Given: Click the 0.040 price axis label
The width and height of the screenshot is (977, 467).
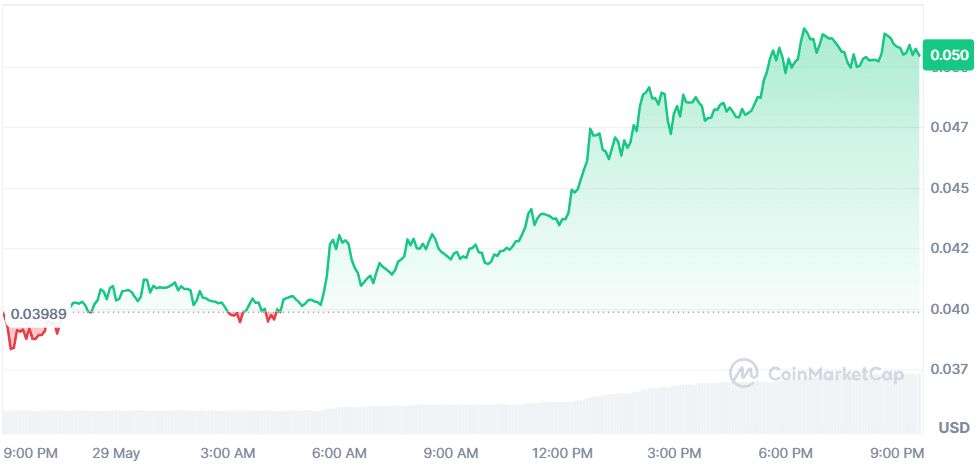Looking at the screenshot, I should 949,309.
